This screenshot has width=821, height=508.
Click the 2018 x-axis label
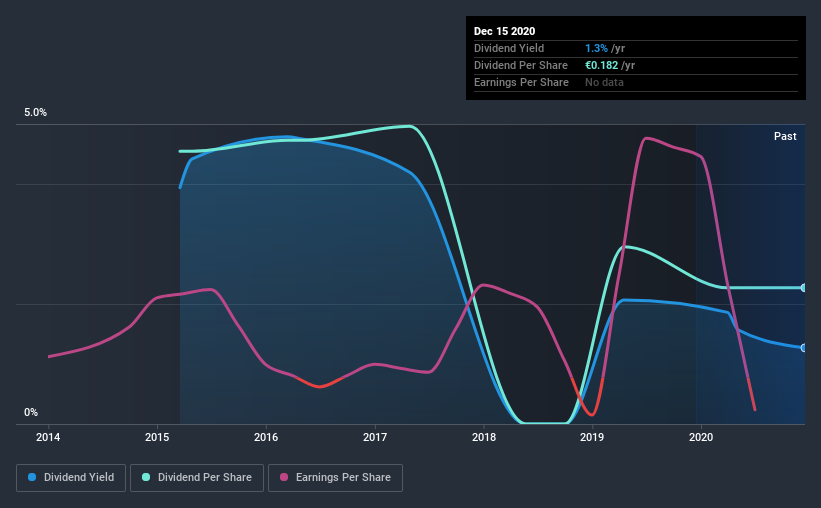coord(484,437)
